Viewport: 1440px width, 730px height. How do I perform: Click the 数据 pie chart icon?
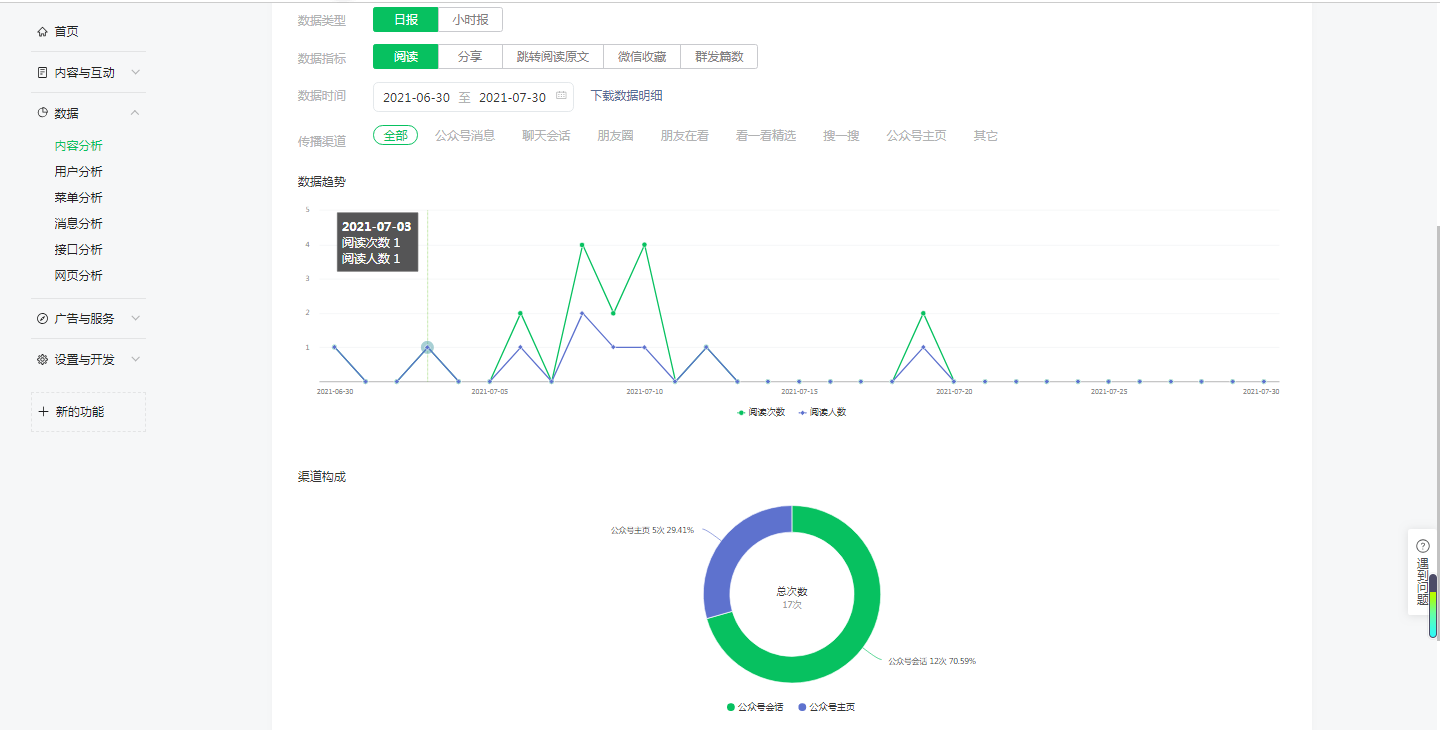42,113
